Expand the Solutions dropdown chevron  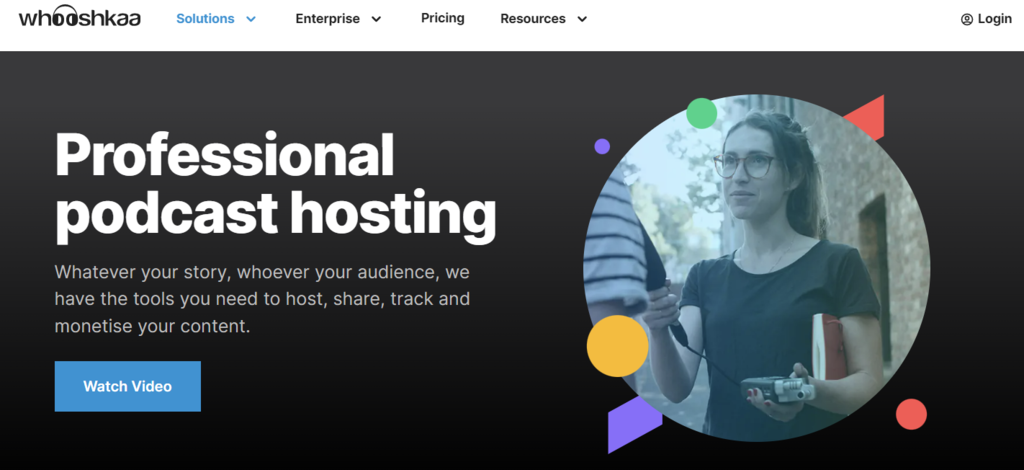point(251,19)
